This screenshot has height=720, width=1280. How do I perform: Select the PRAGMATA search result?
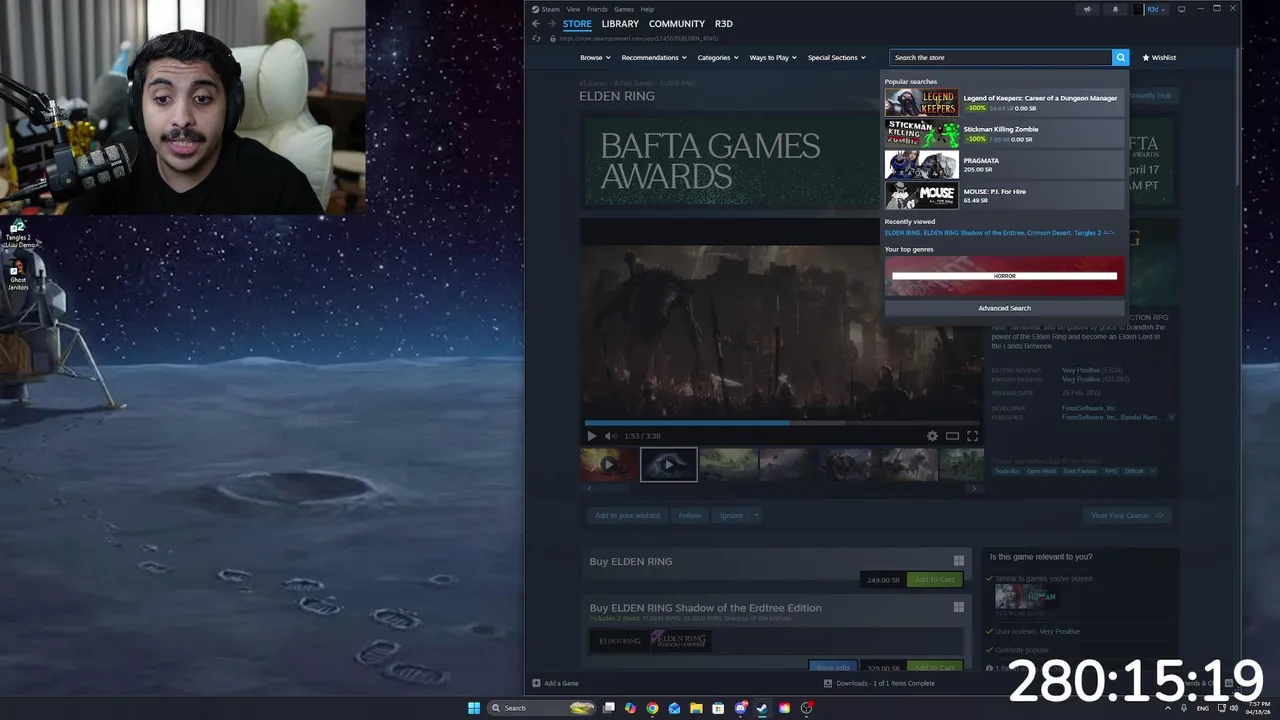(x=1004, y=165)
